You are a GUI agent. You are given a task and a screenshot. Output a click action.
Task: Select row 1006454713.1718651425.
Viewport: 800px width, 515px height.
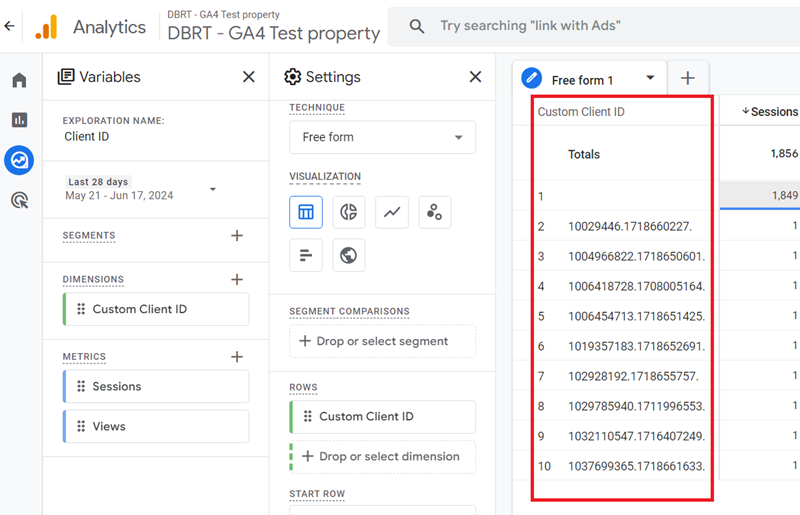tap(637, 316)
